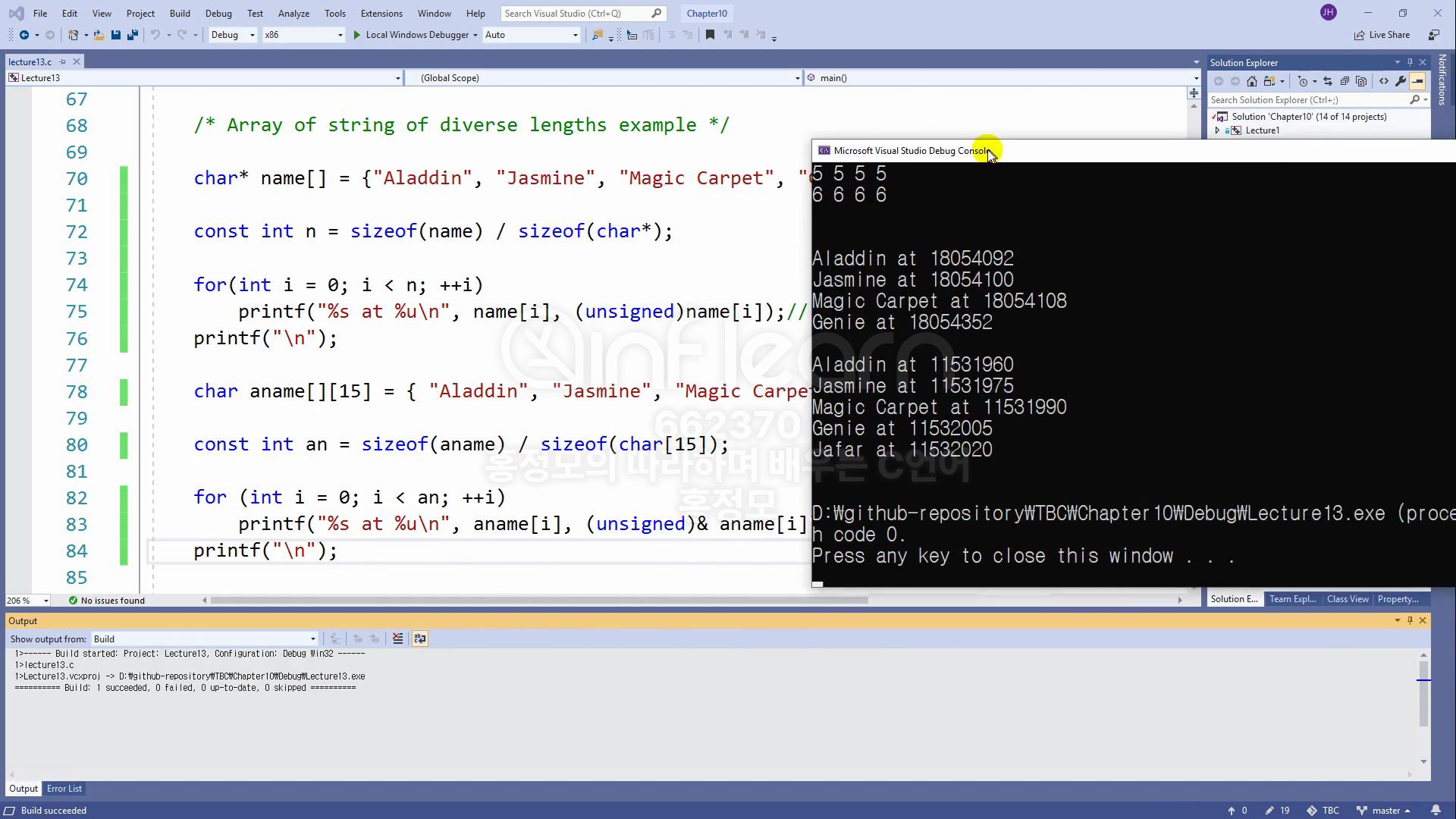Click the Find in Files toolbar icon
Viewport: 1456px width, 819px height.
[598, 35]
